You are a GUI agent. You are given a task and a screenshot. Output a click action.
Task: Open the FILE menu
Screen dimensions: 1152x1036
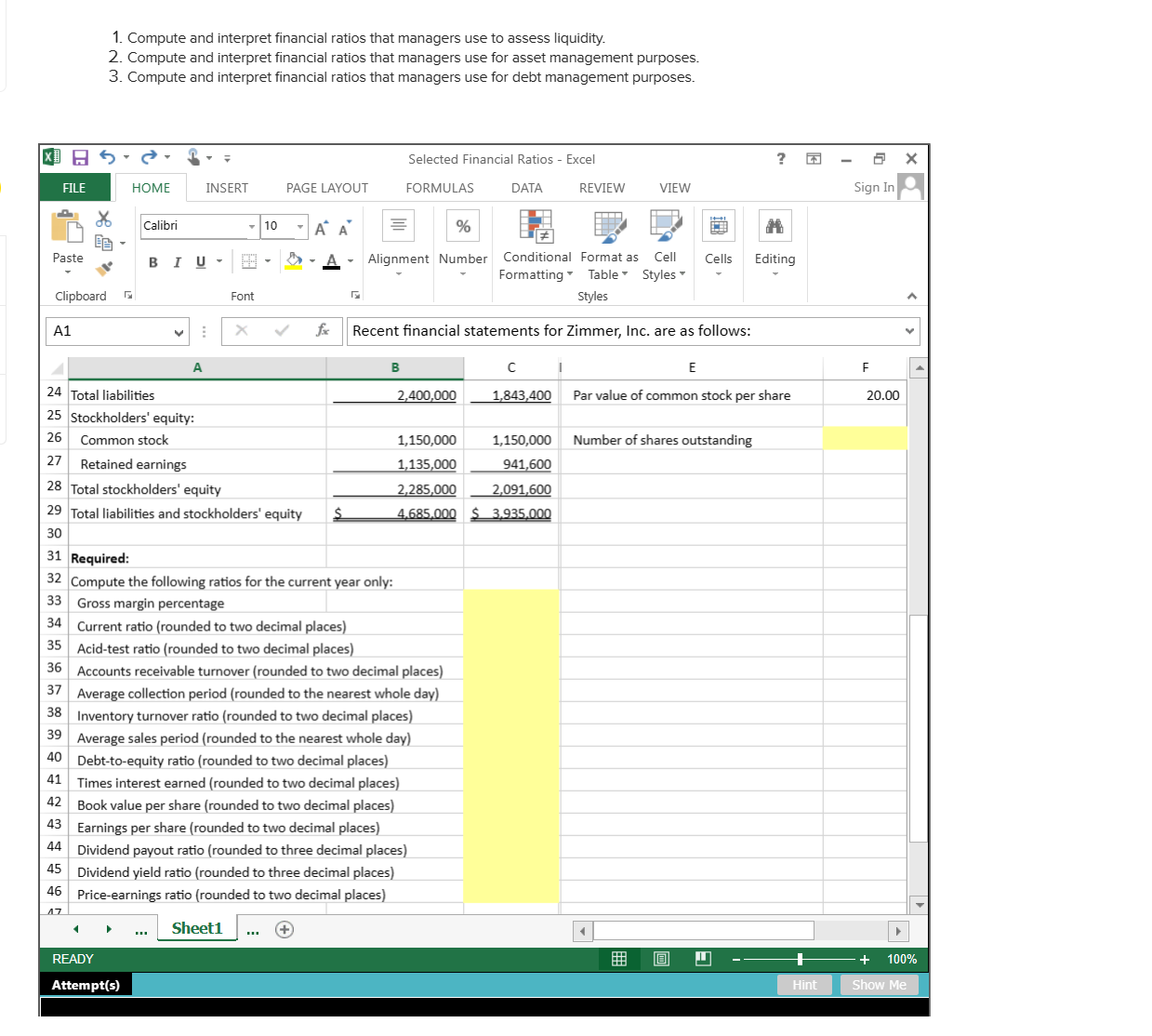click(74, 187)
